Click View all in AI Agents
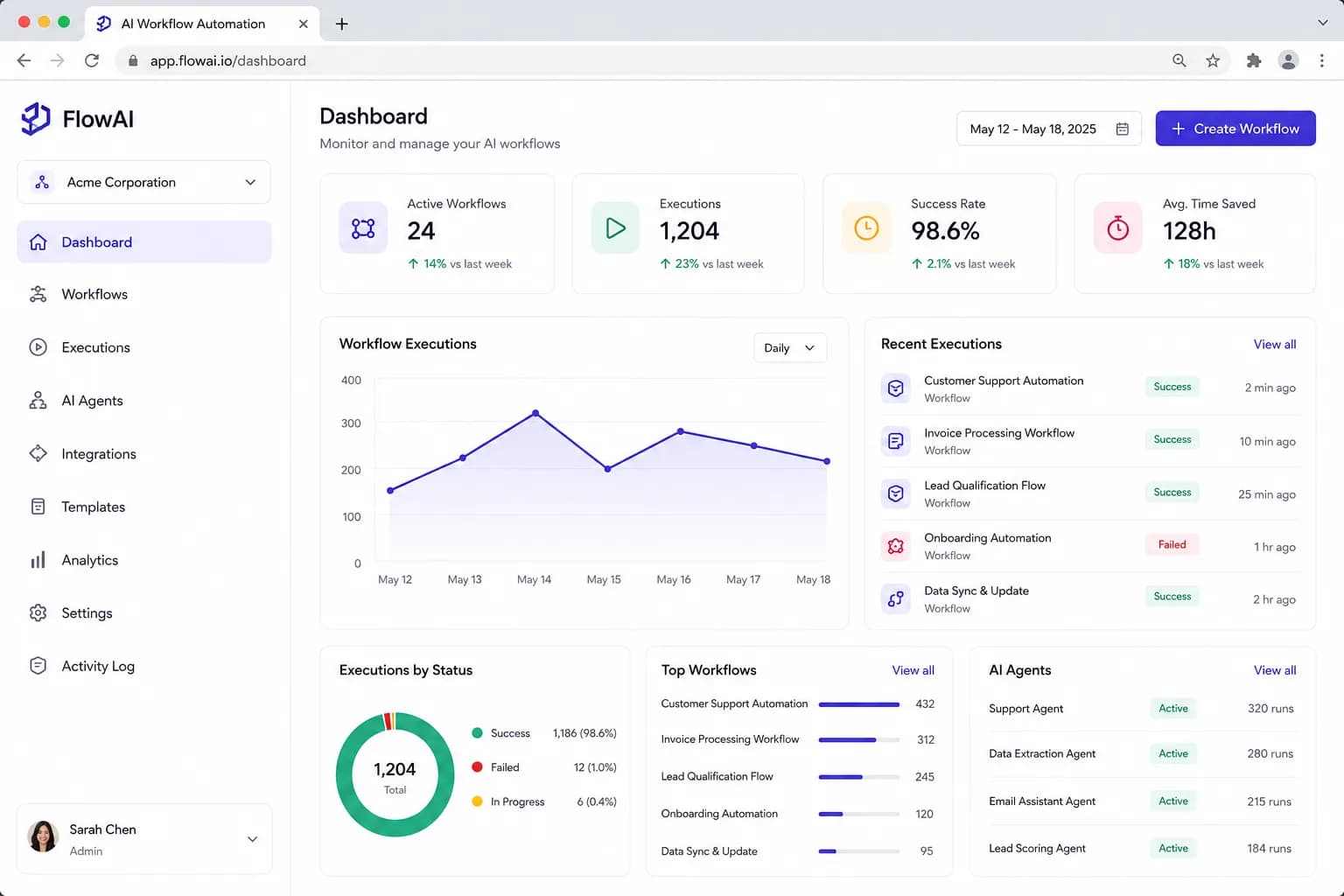Screen dimensions: 1344x896 pyautogui.click(x=1275, y=670)
